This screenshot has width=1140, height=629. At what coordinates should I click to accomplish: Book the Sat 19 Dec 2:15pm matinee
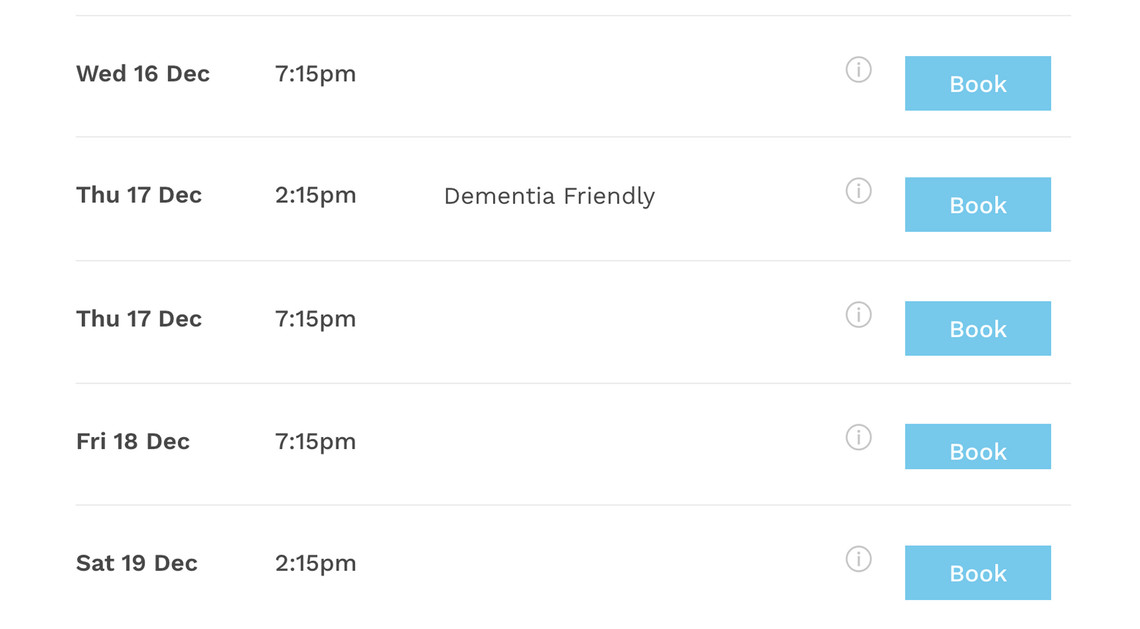[x=978, y=573]
